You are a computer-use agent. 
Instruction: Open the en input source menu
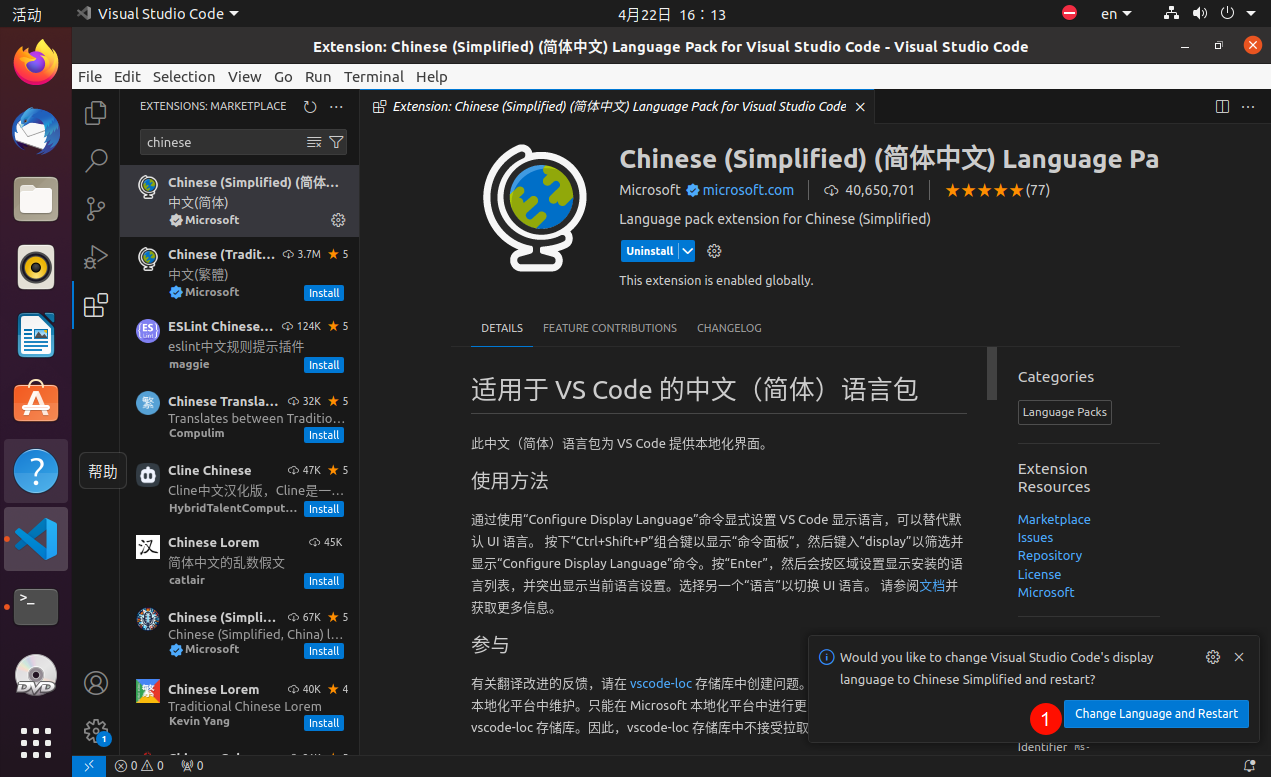coord(1116,14)
